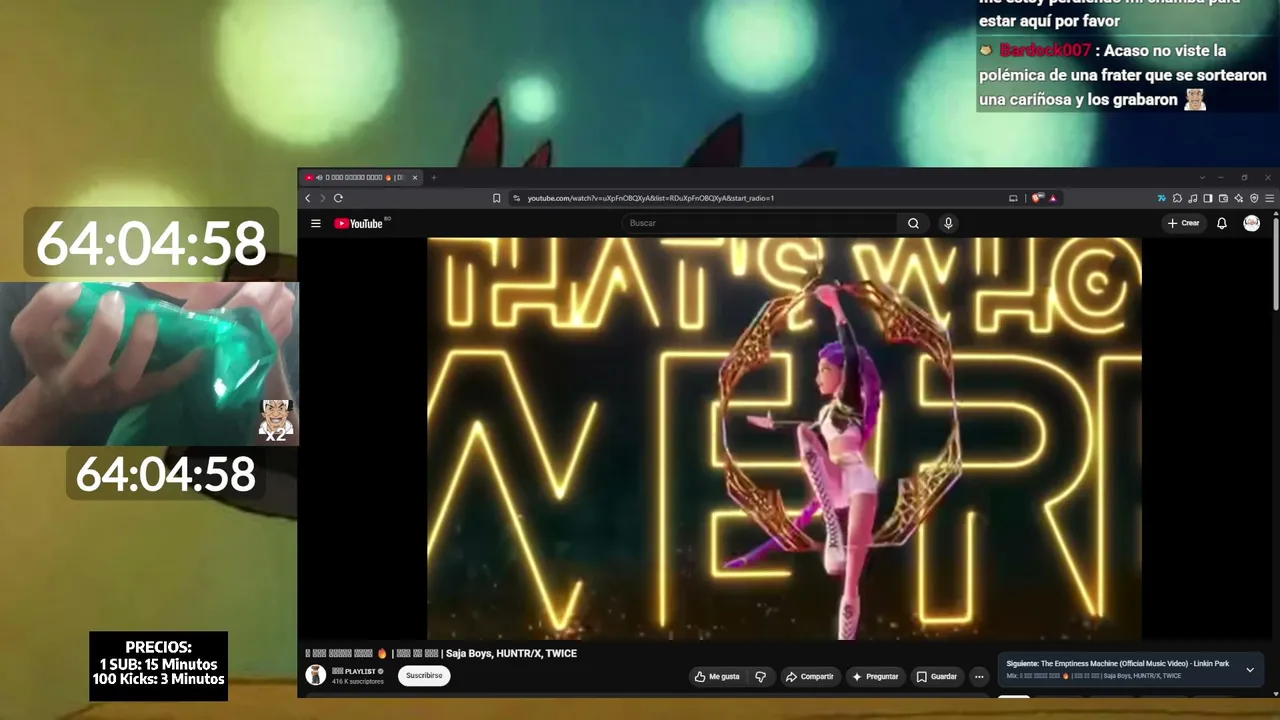
Task: Select the YouTube browser tab
Action: [362, 178]
